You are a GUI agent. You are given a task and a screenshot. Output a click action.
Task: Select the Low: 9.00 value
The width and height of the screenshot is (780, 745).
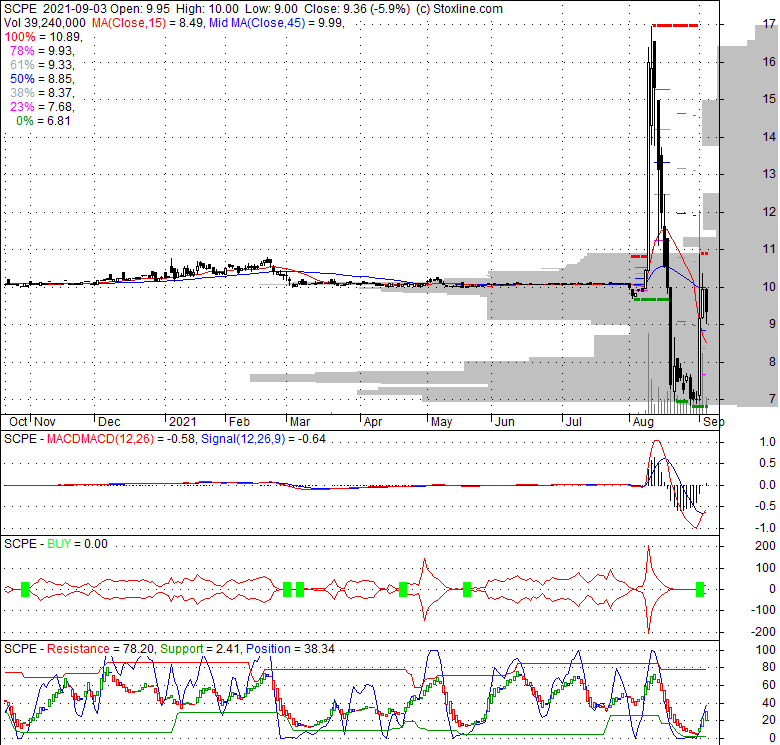(x=271, y=9)
